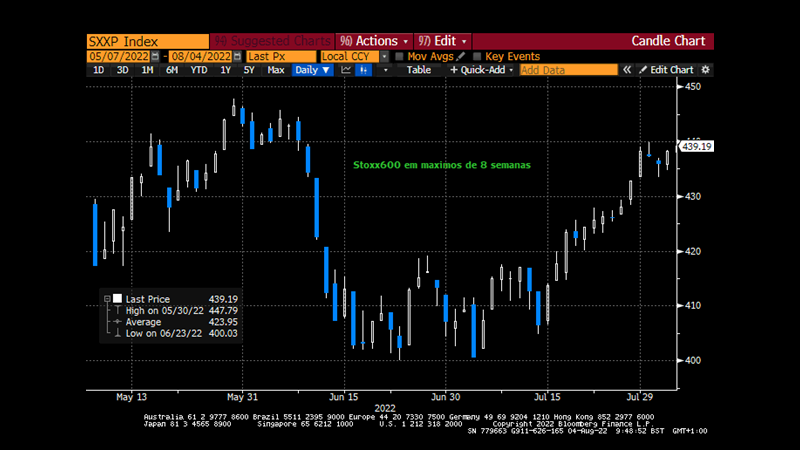Collapse panel with double-arrow icon
The width and height of the screenshot is (800, 450).
[x=627, y=70]
